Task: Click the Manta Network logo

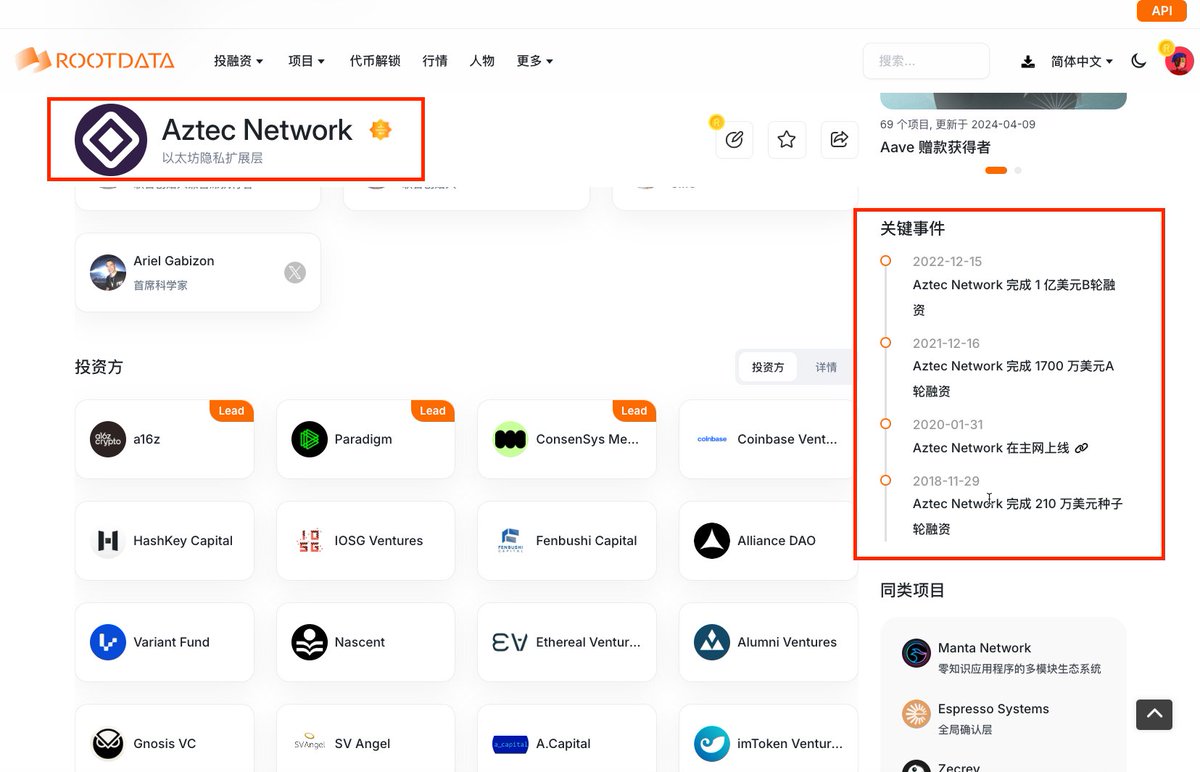Action: (x=916, y=654)
